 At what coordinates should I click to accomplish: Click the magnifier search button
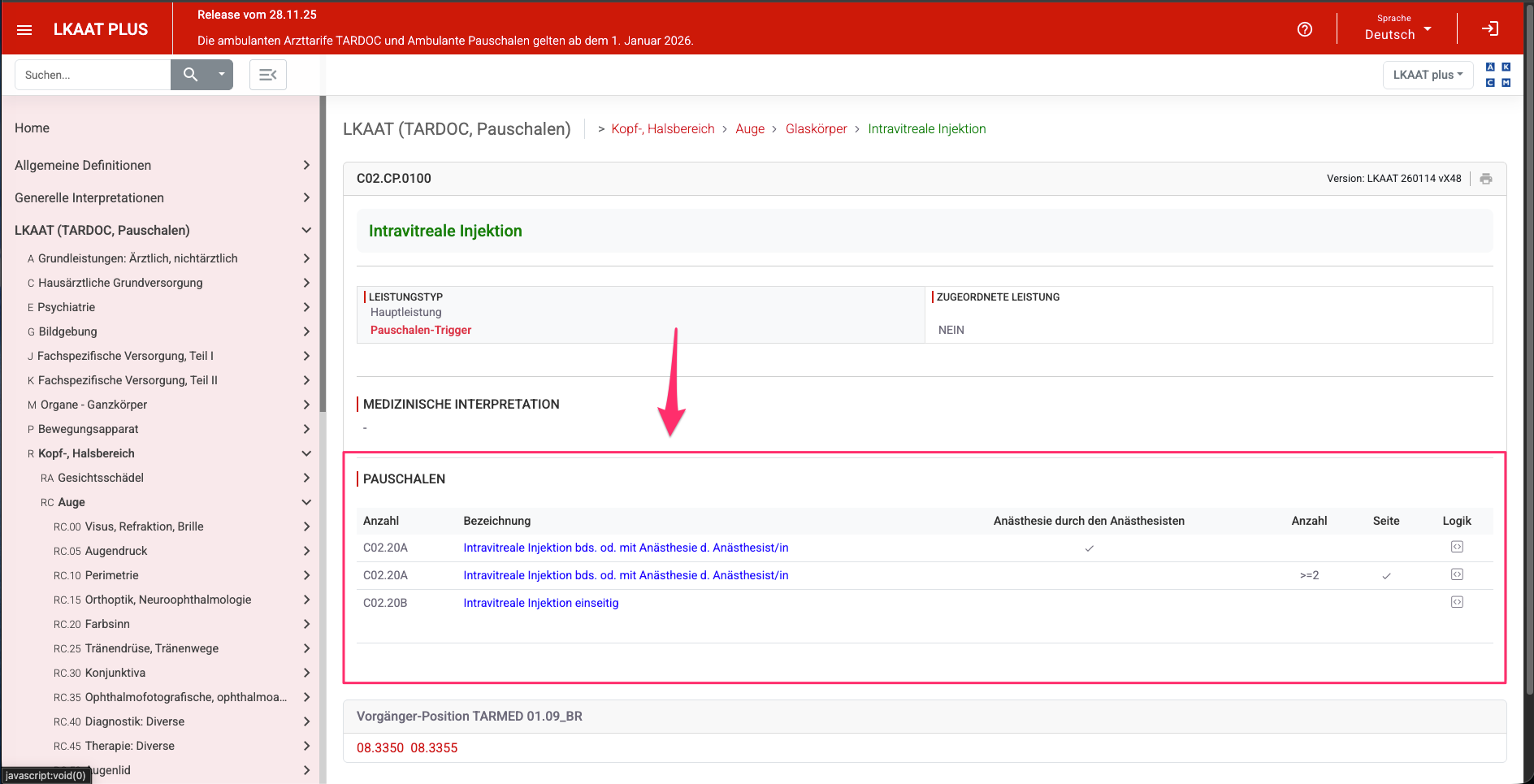190,75
